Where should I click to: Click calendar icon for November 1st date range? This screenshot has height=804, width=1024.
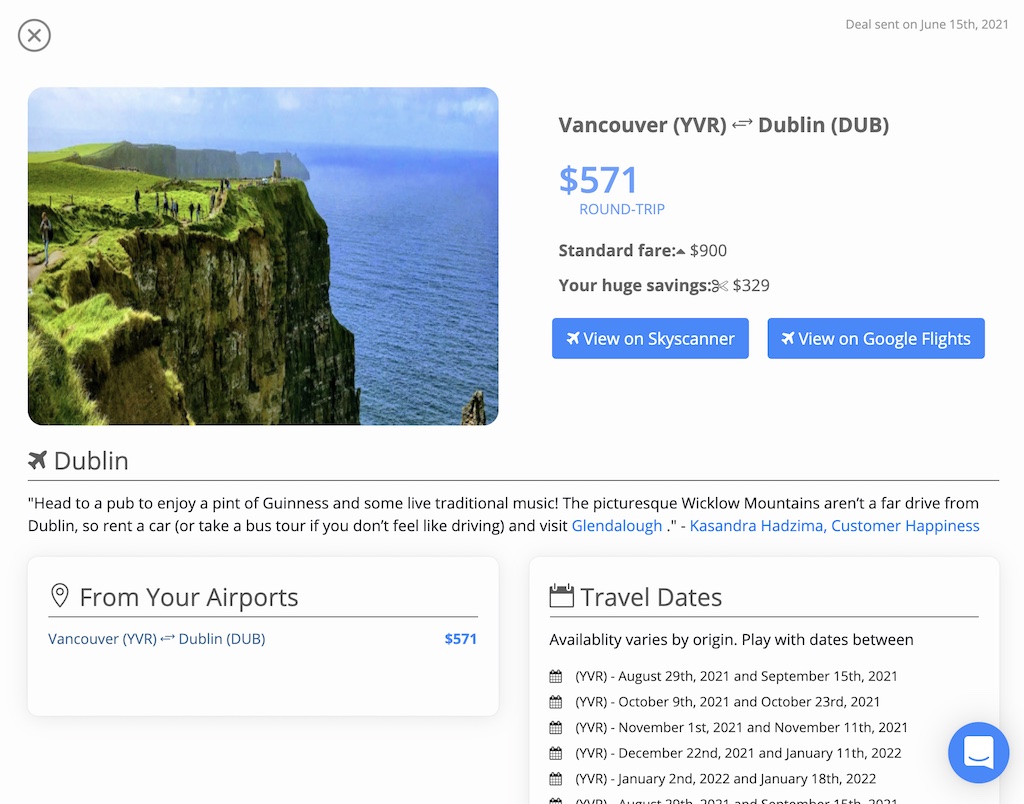pos(556,728)
